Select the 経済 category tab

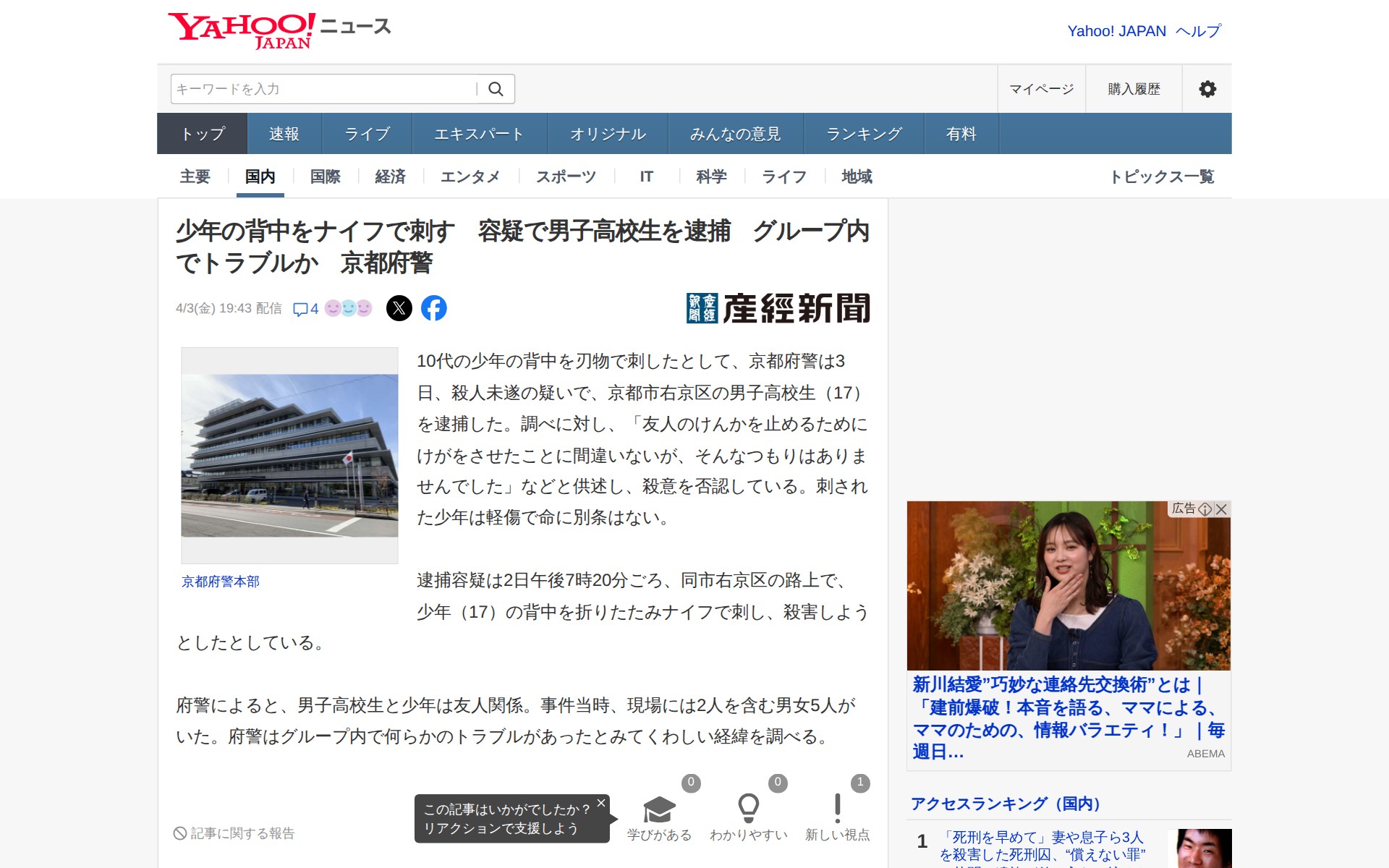(x=390, y=176)
